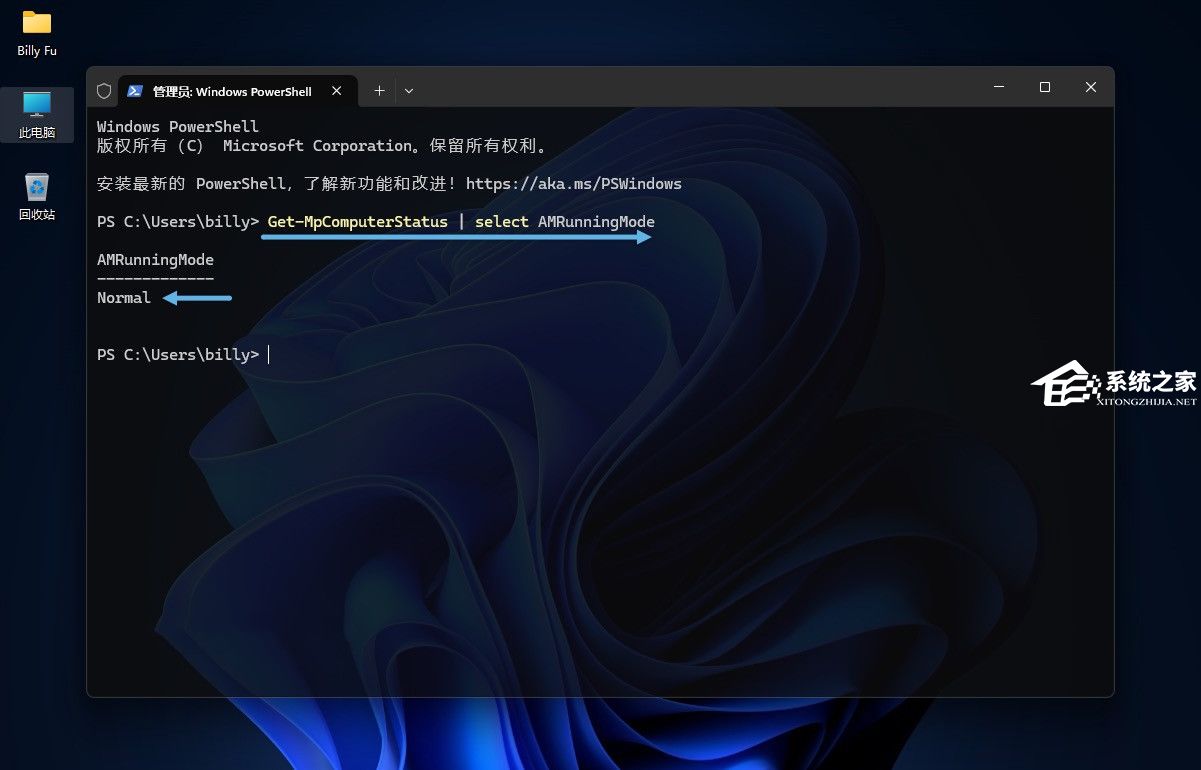
Task: Close the Windows PowerShell tab
Action: 337,90
